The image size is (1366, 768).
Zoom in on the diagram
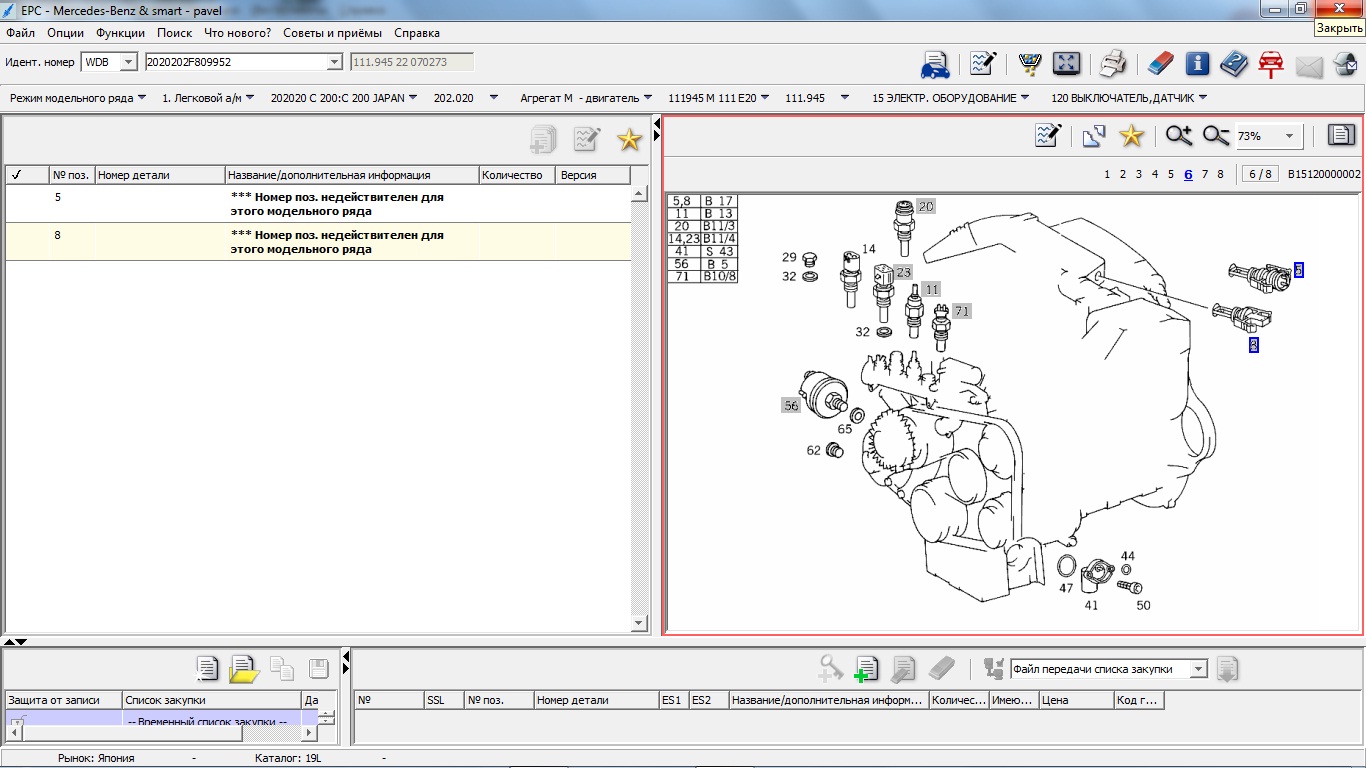tap(1179, 135)
